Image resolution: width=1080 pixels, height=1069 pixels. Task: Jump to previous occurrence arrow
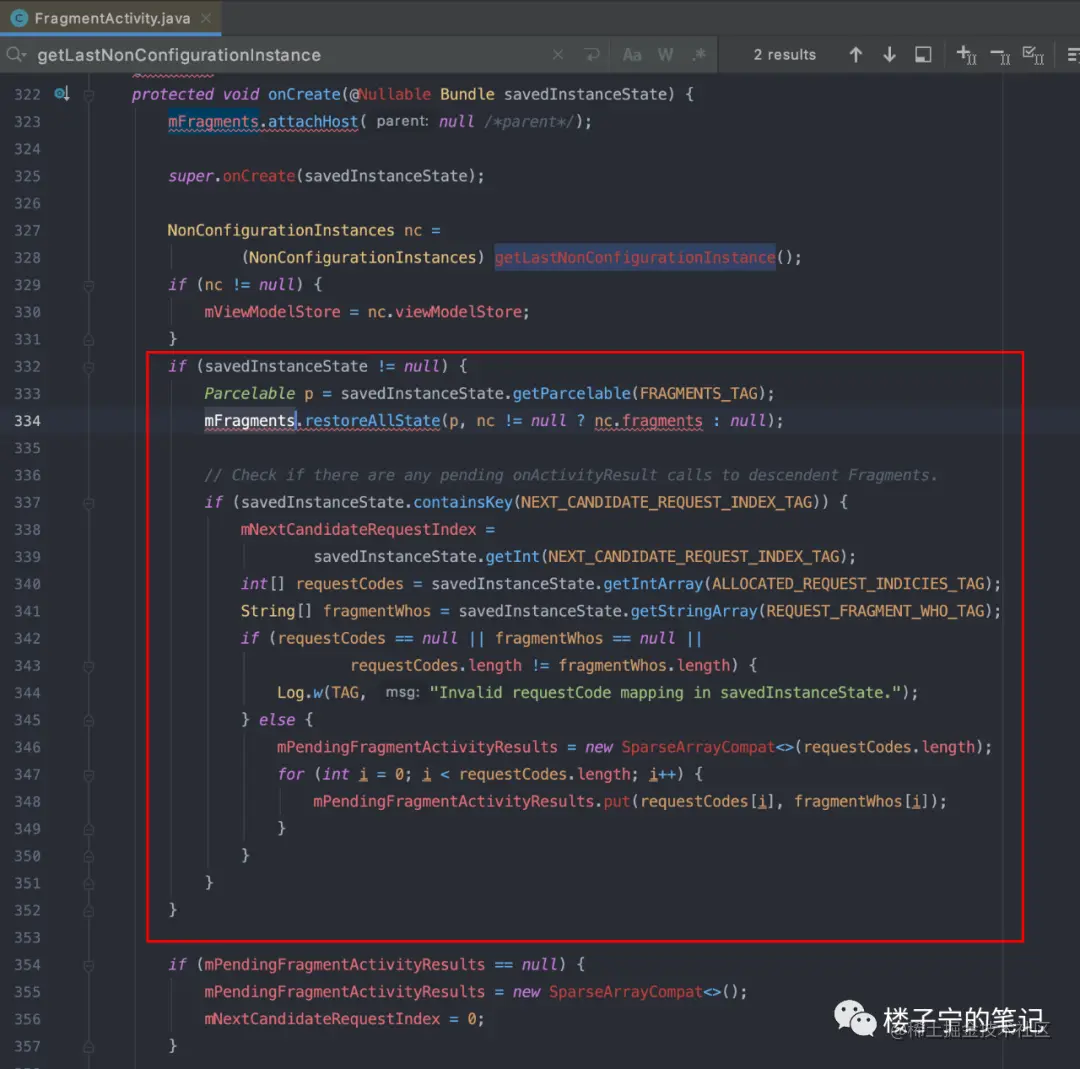pos(855,54)
